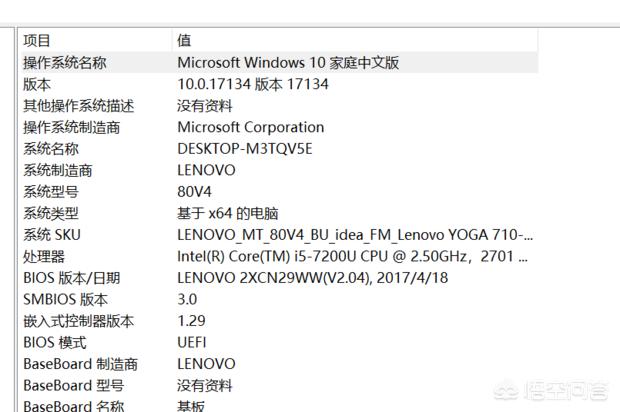Image resolution: width=620 pixels, height=412 pixels.
Task: Click the 项目 column header
Action: pos(37,41)
